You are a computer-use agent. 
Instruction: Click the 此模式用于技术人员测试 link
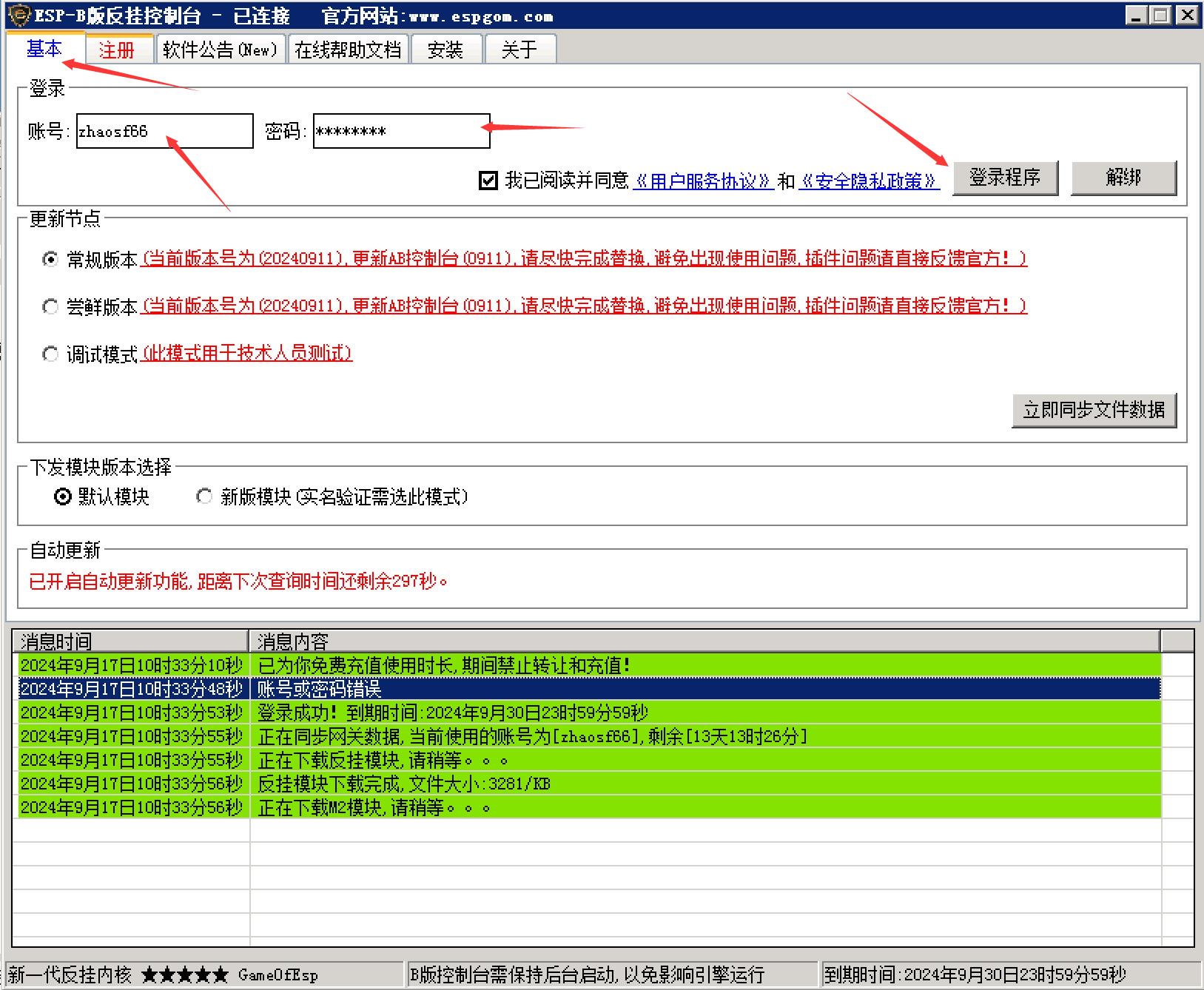[x=246, y=353]
